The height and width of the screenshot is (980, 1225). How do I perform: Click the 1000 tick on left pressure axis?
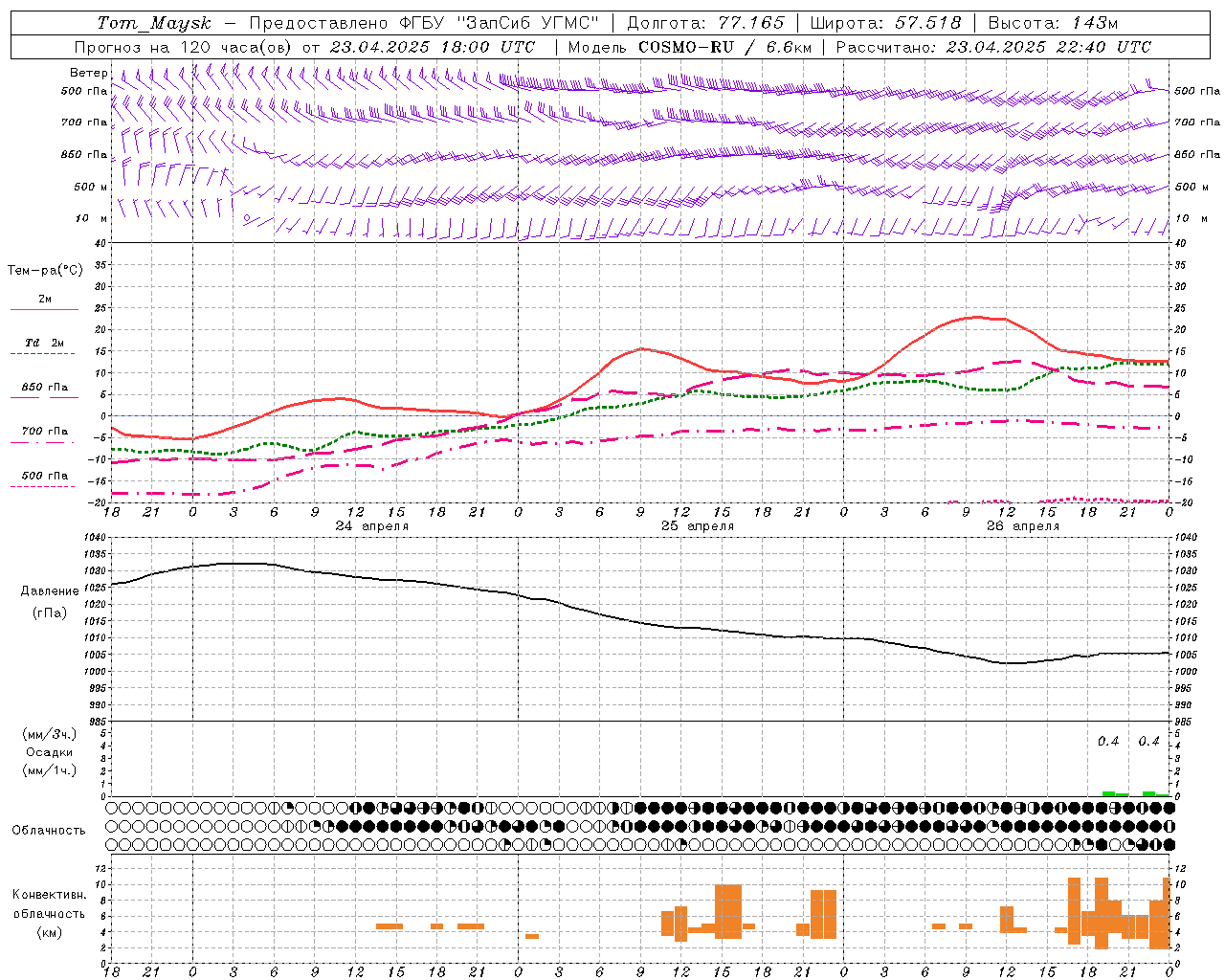pos(97,672)
